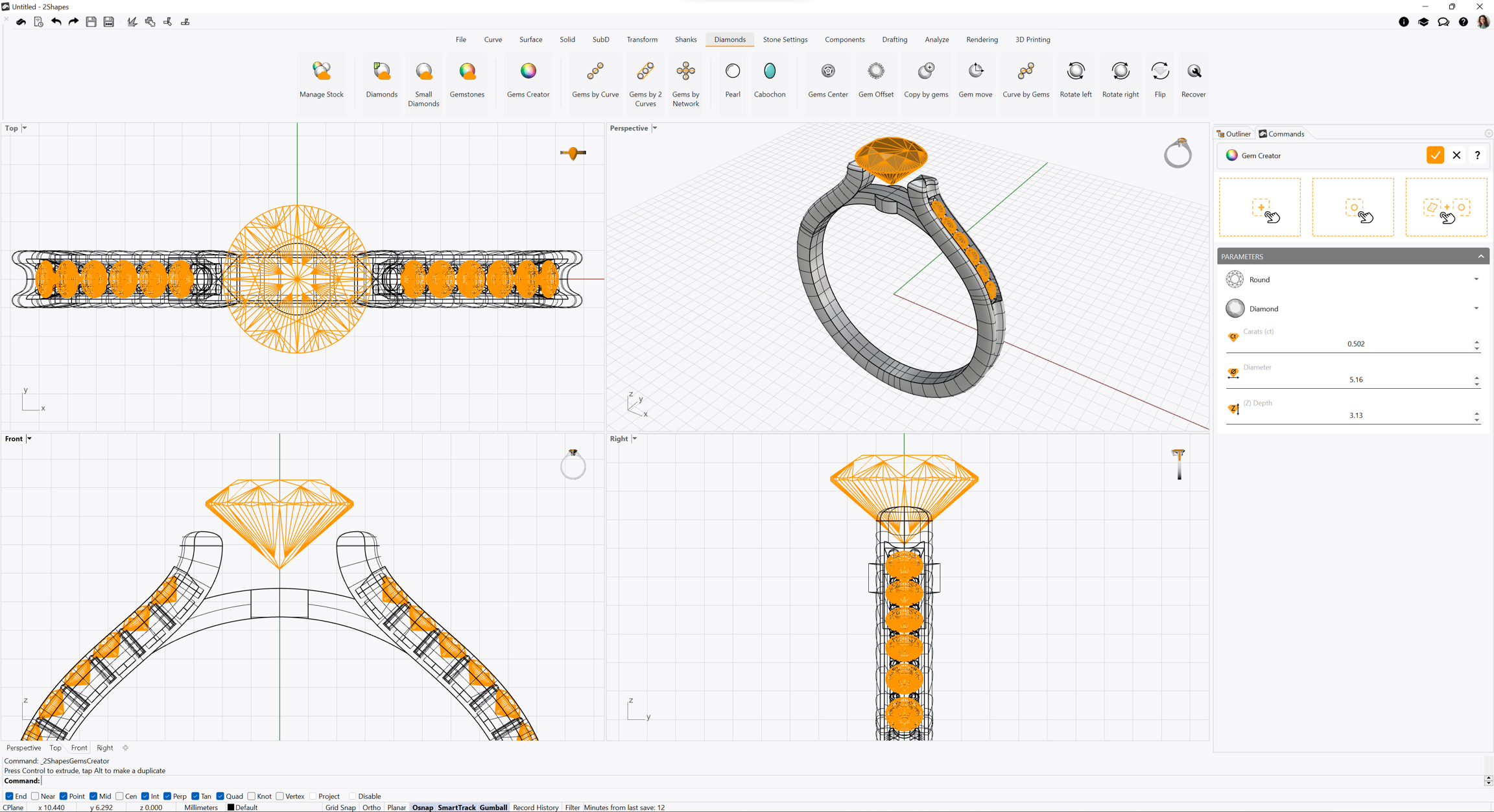Switch to the Stone Settings tab
The height and width of the screenshot is (812, 1494).
point(785,40)
